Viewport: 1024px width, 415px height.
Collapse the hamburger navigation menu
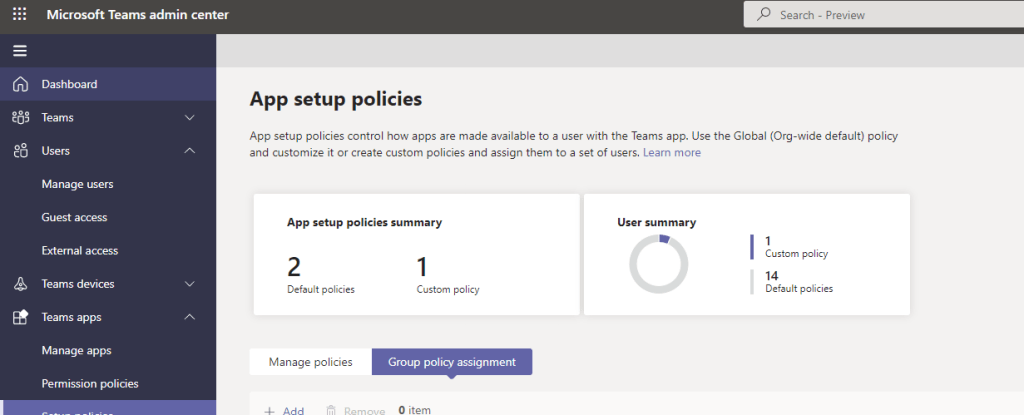(19, 51)
